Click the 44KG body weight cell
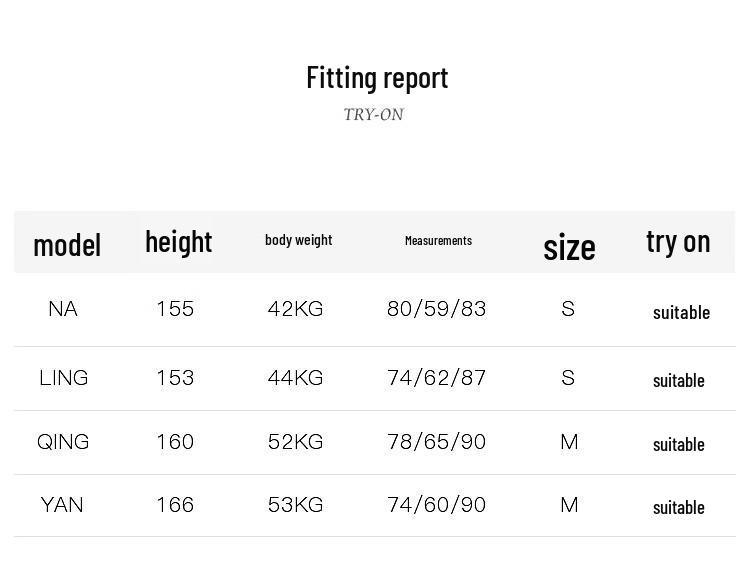 pyautogui.click(x=295, y=378)
